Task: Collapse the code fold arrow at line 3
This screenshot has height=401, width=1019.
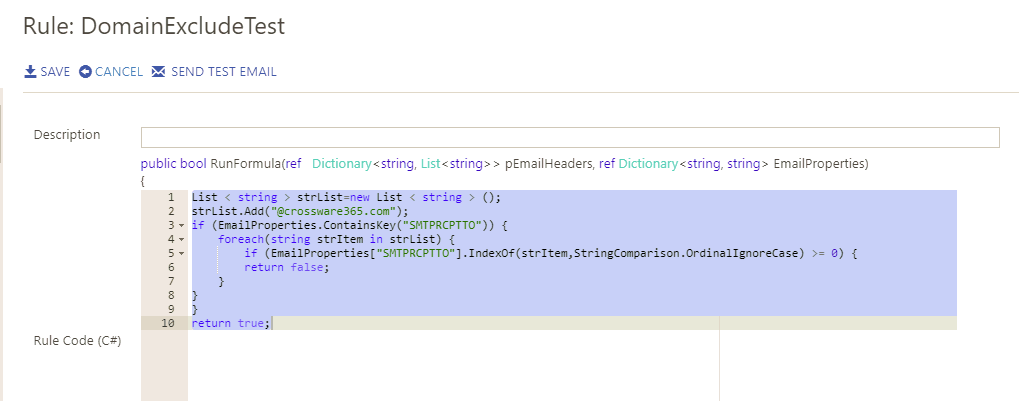Action: pos(181,226)
